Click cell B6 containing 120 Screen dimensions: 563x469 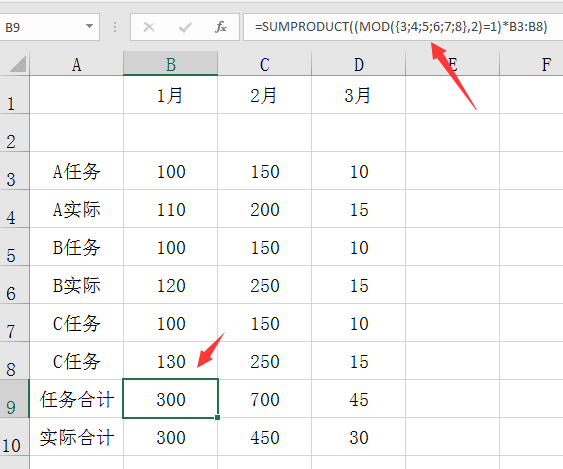171,285
